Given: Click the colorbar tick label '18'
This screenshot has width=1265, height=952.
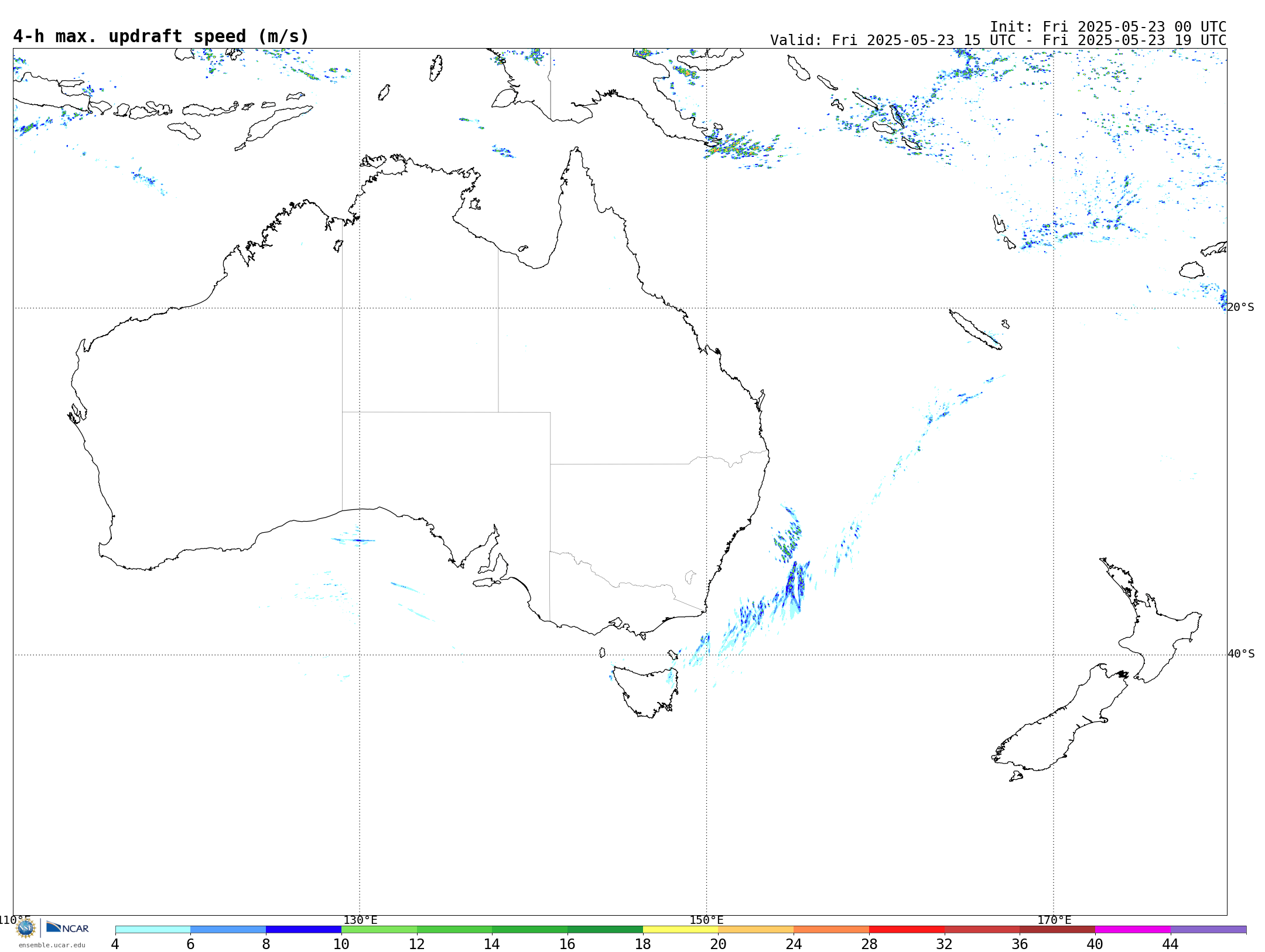Looking at the screenshot, I should pos(643,944).
